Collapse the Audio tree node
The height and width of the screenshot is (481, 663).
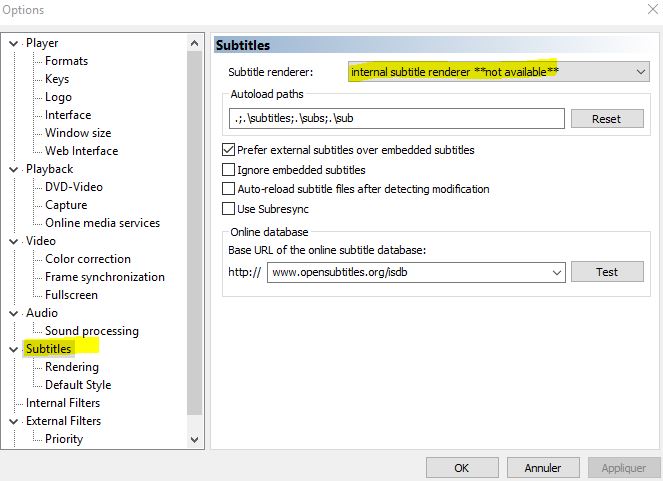pos(14,313)
